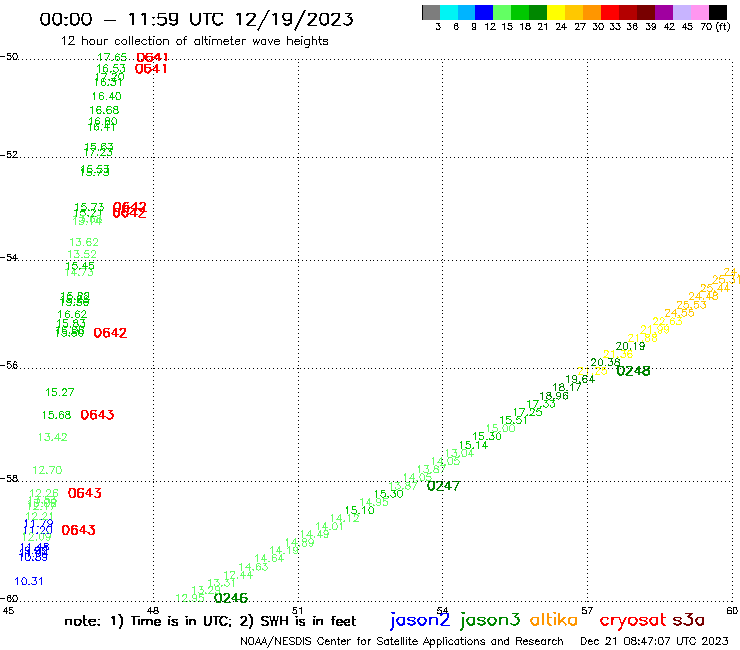This screenshot has width=740, height=650.
Task: Click the chart title with date 12/19/2023
Action: pos(196,19)
